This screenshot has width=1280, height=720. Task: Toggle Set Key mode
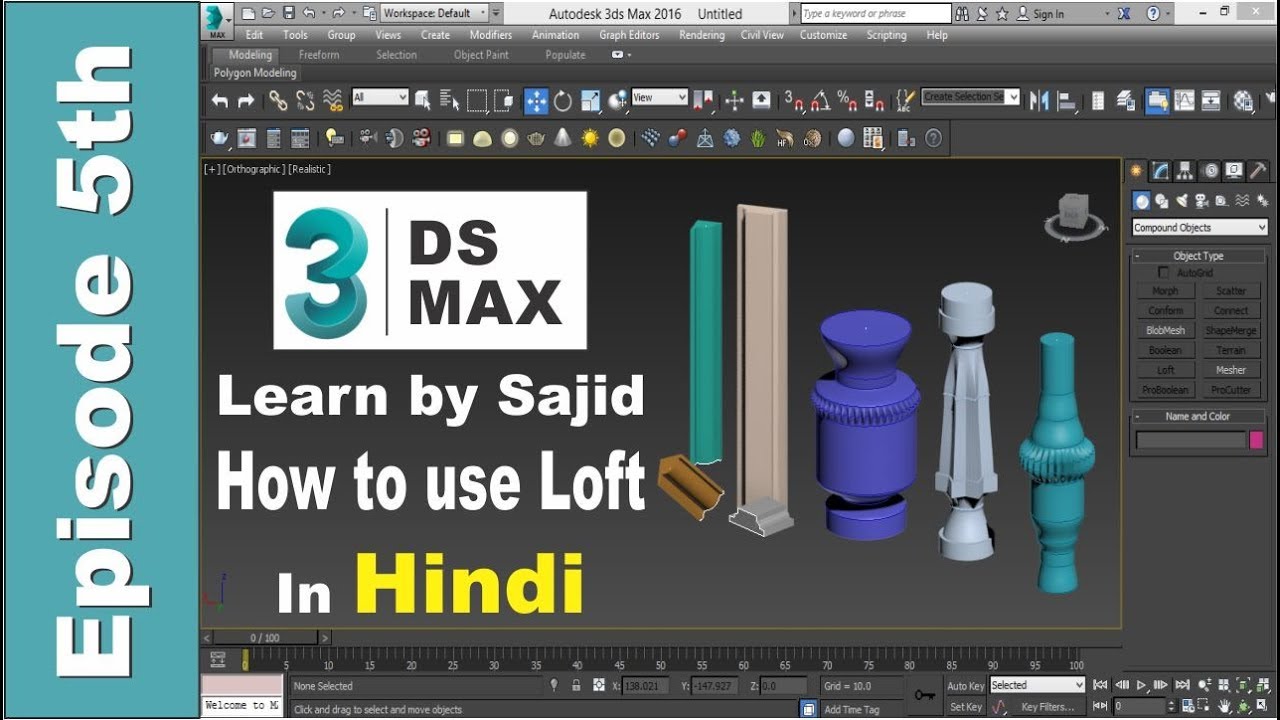pos(965,707)
